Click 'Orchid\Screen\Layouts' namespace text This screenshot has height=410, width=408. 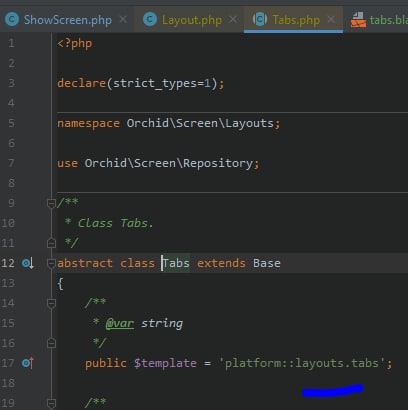coord(200,123)
